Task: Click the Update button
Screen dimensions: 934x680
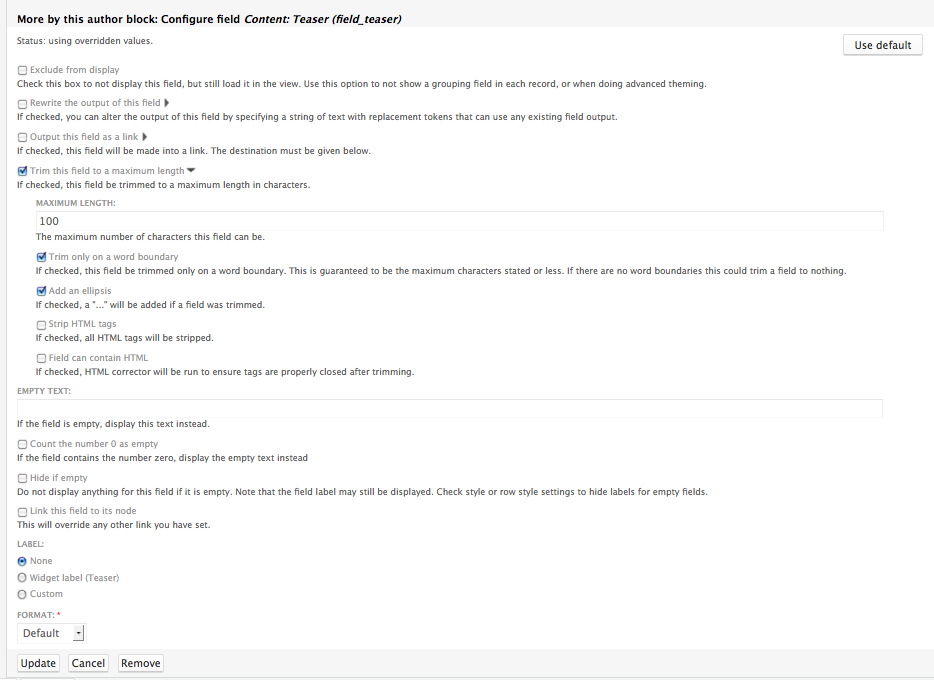Action: pos(38,663)
